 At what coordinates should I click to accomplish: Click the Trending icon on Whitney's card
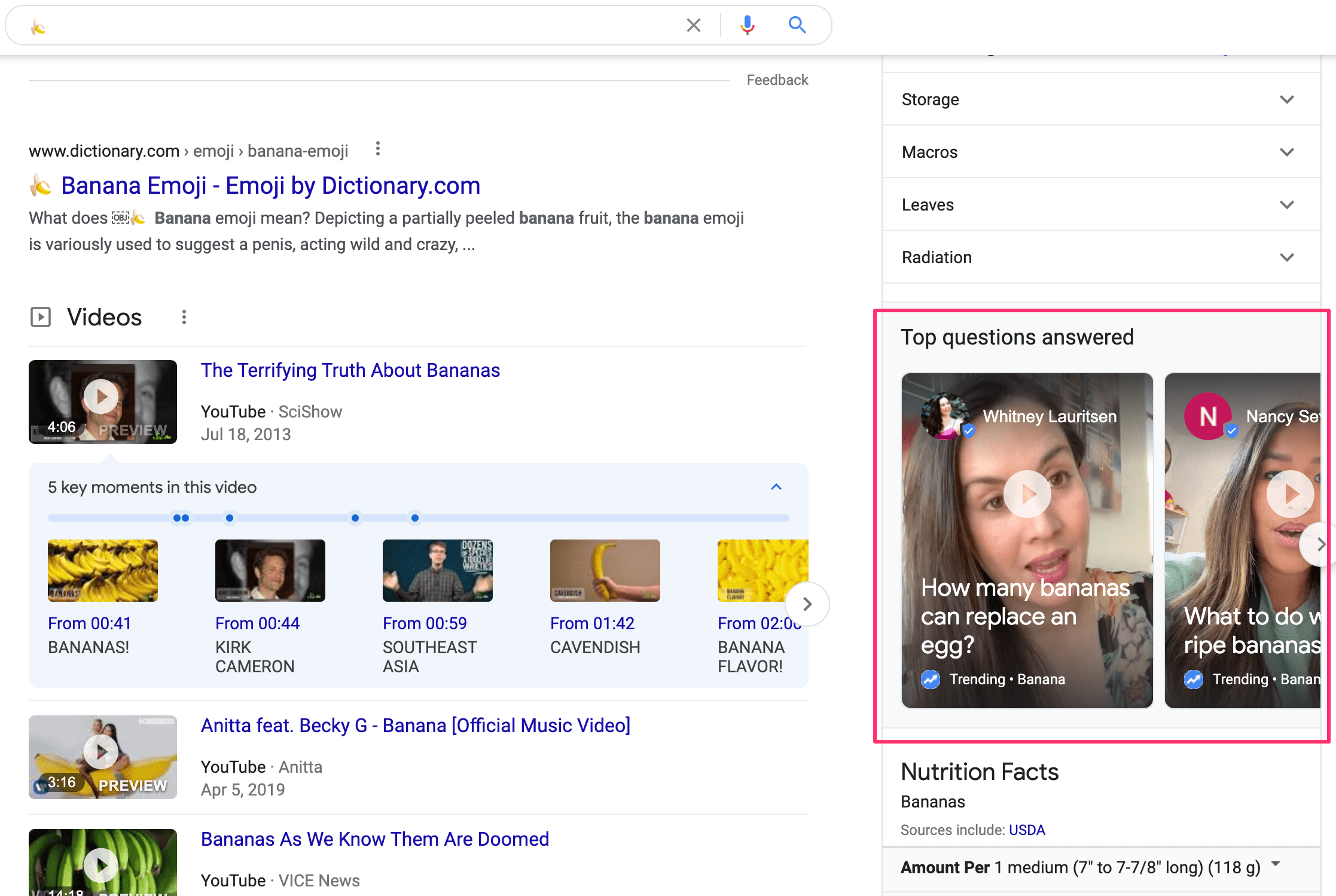[x=931, y=679]
